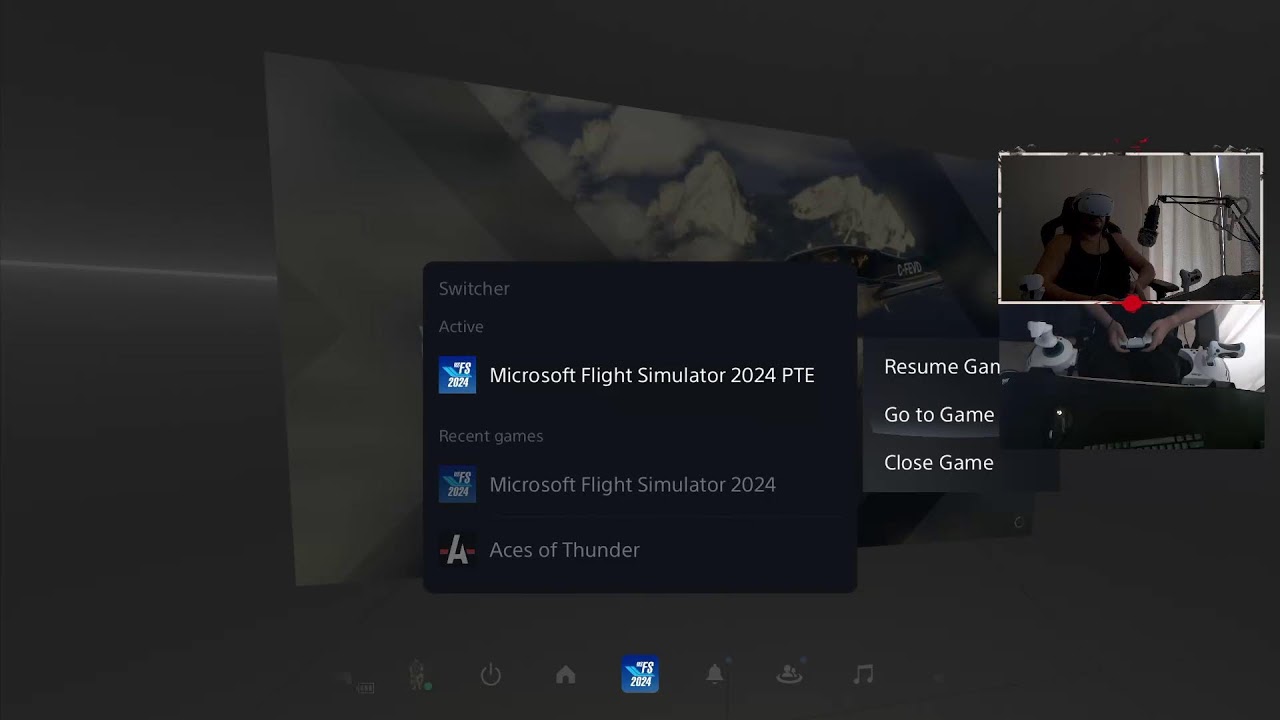
Task: Click the Active section label
Action: click(x=461, y=327)
